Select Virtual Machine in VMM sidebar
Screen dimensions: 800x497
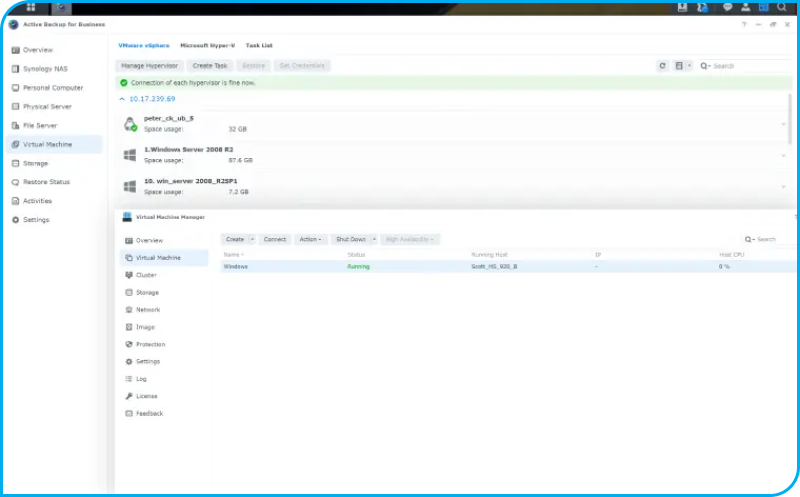pos(164,258)
